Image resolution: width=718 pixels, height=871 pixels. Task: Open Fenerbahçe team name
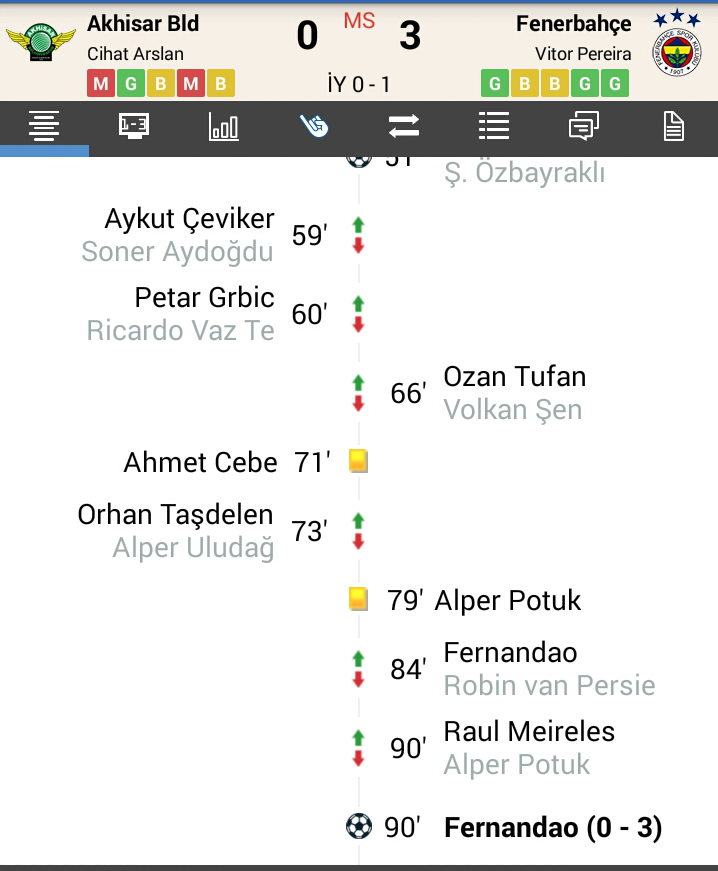click(574, 23)
